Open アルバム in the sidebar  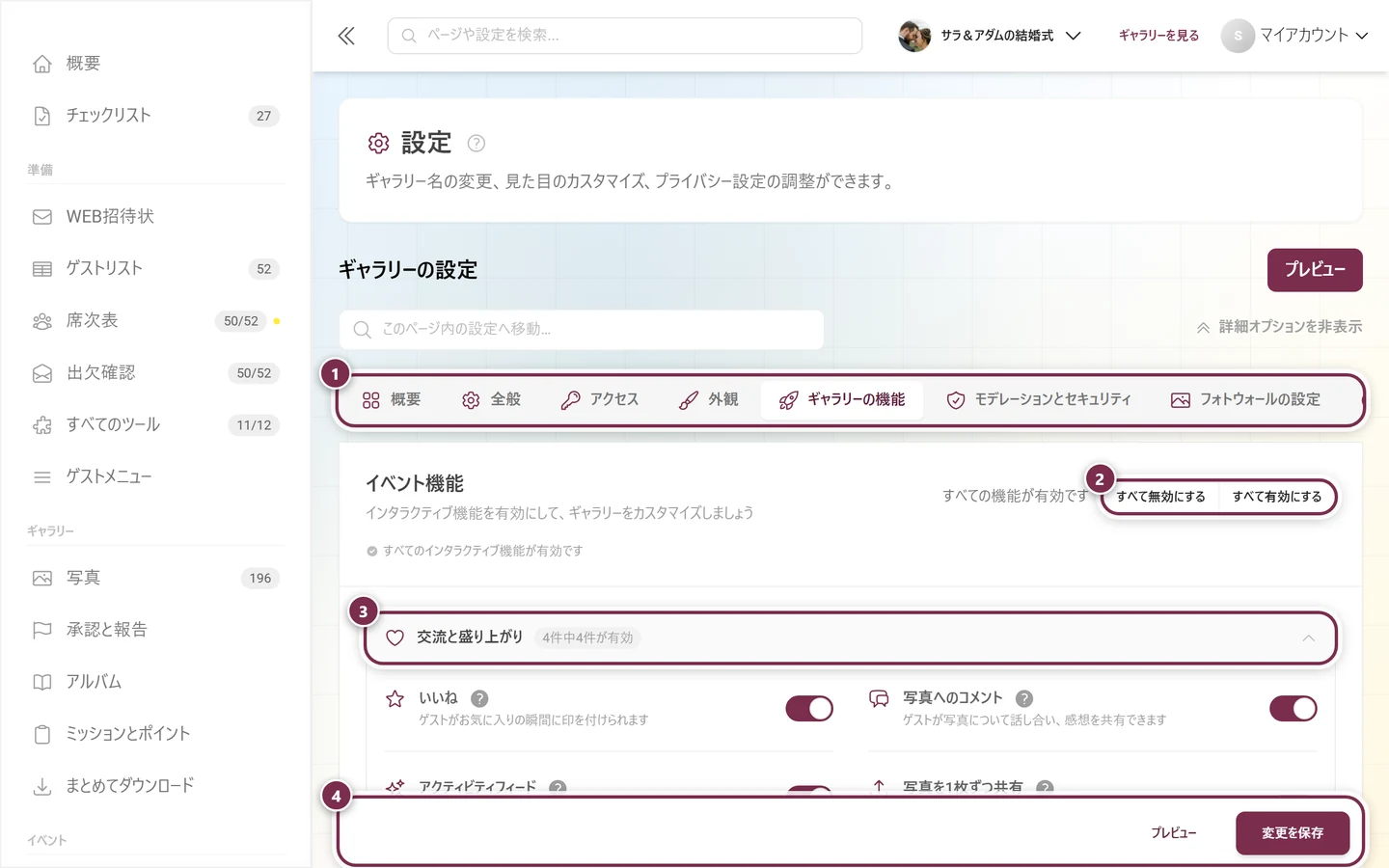[x=155, y=683]
